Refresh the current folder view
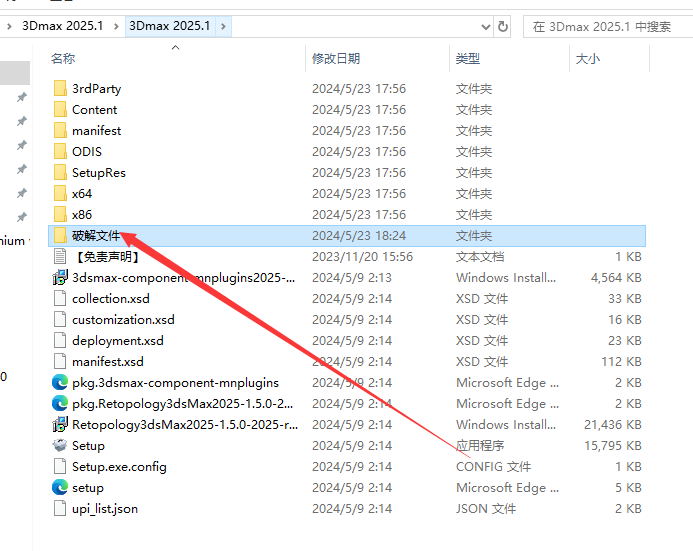693x551 pixels. pyautogui.click(x=503, y=27)
